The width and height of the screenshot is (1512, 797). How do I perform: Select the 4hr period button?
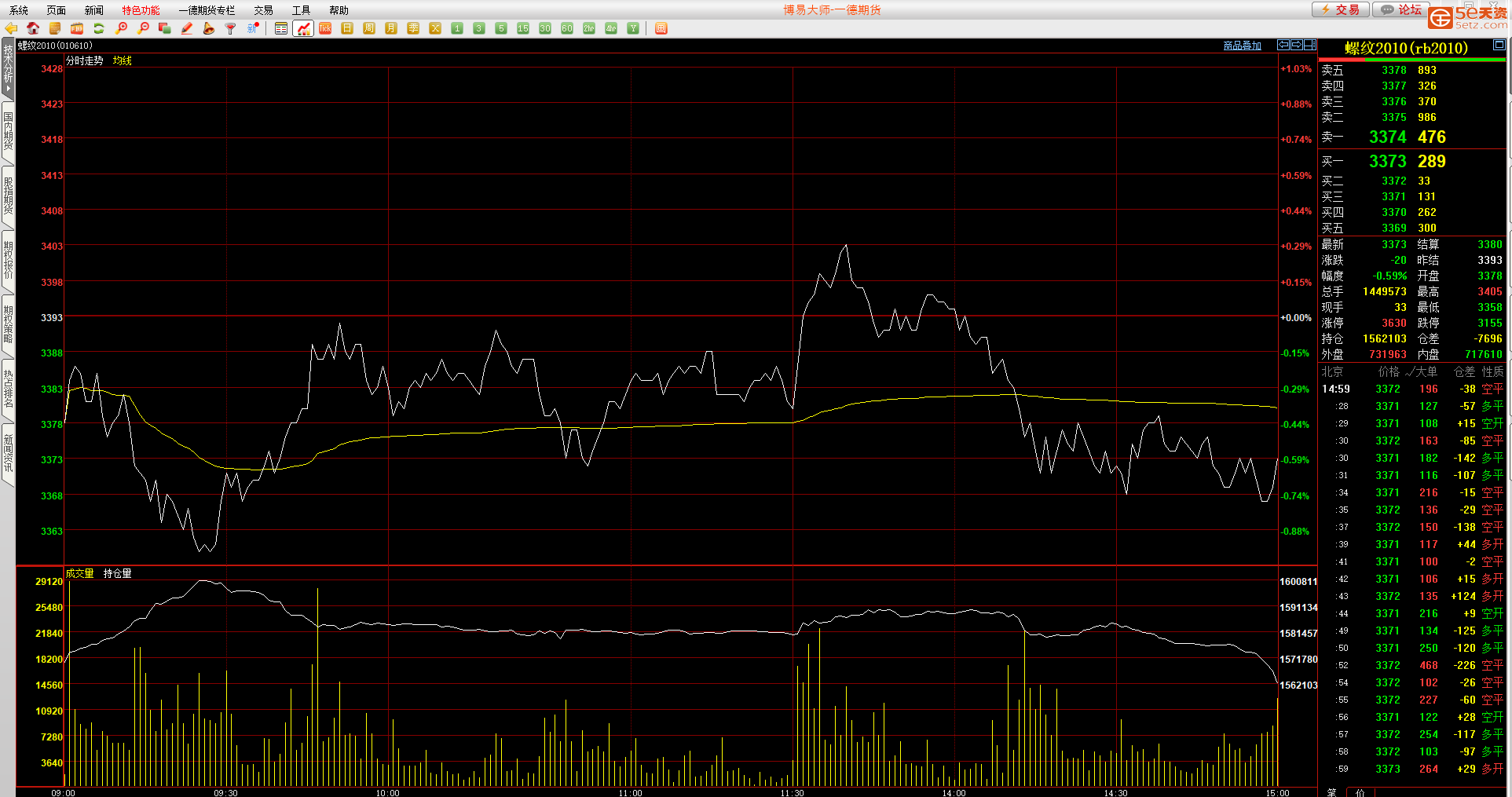[611, 28]
